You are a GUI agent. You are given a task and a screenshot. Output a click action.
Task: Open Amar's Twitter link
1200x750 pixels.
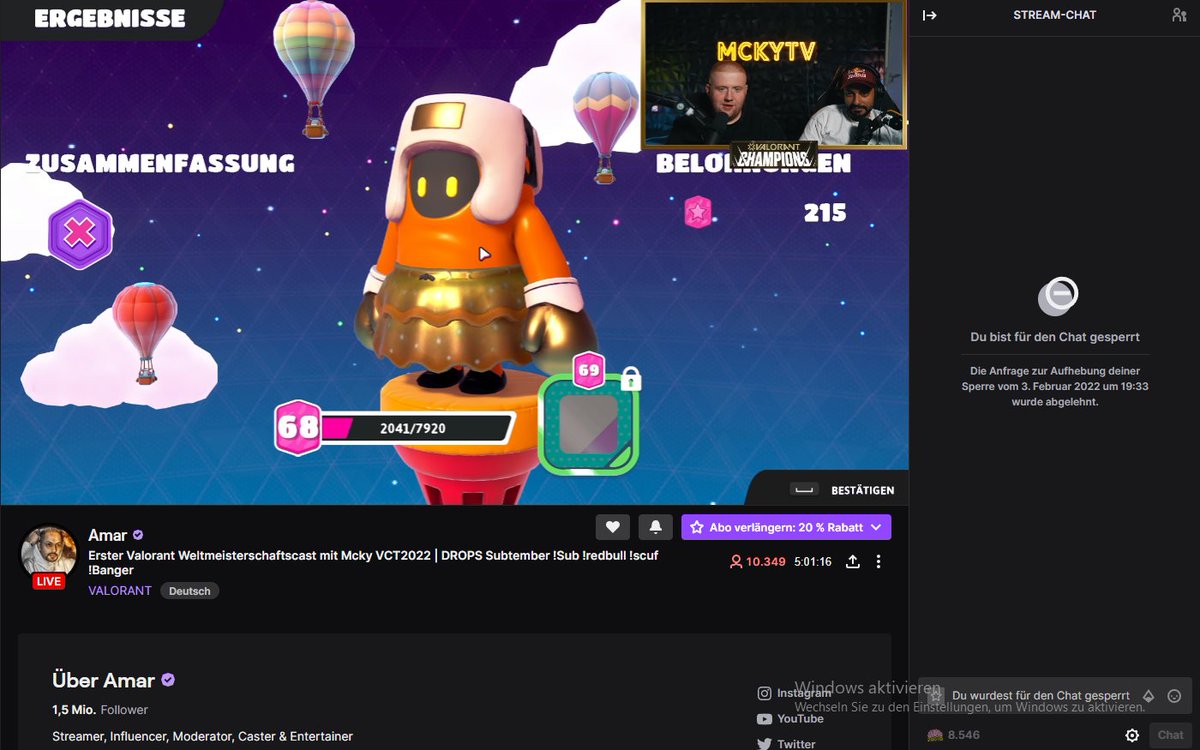pos(787,744)
